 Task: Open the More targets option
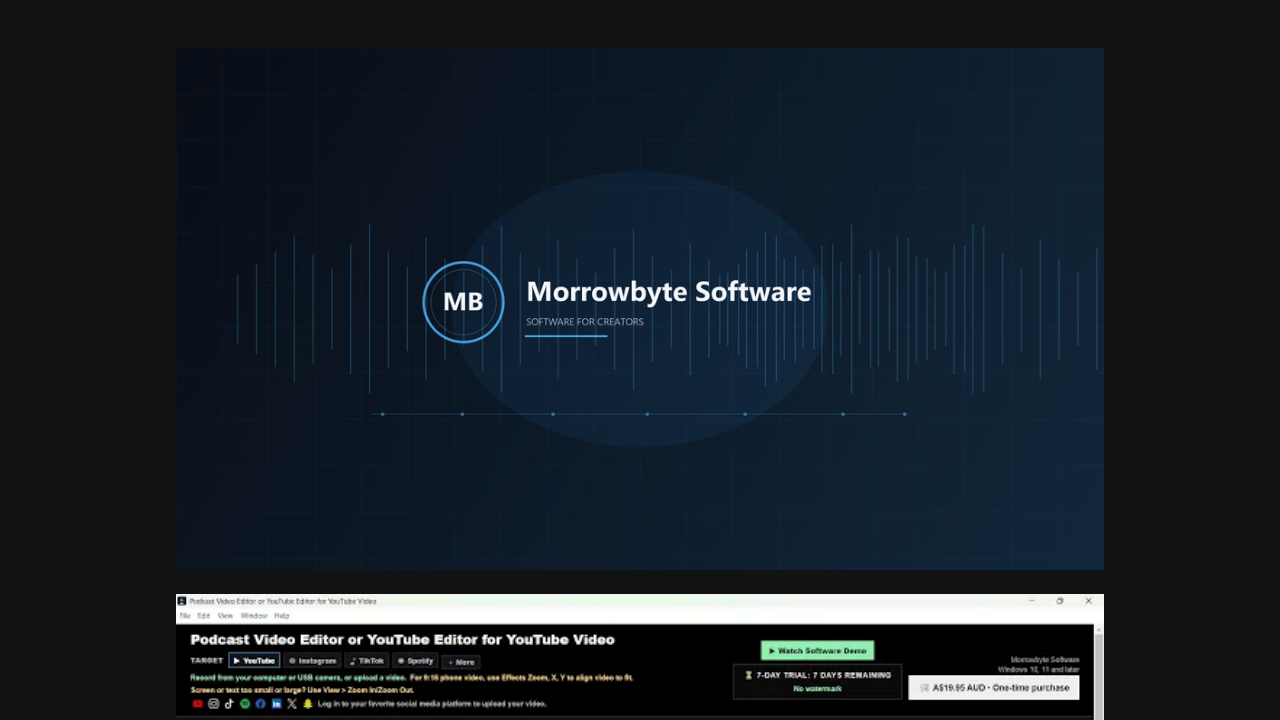[461, 662]
